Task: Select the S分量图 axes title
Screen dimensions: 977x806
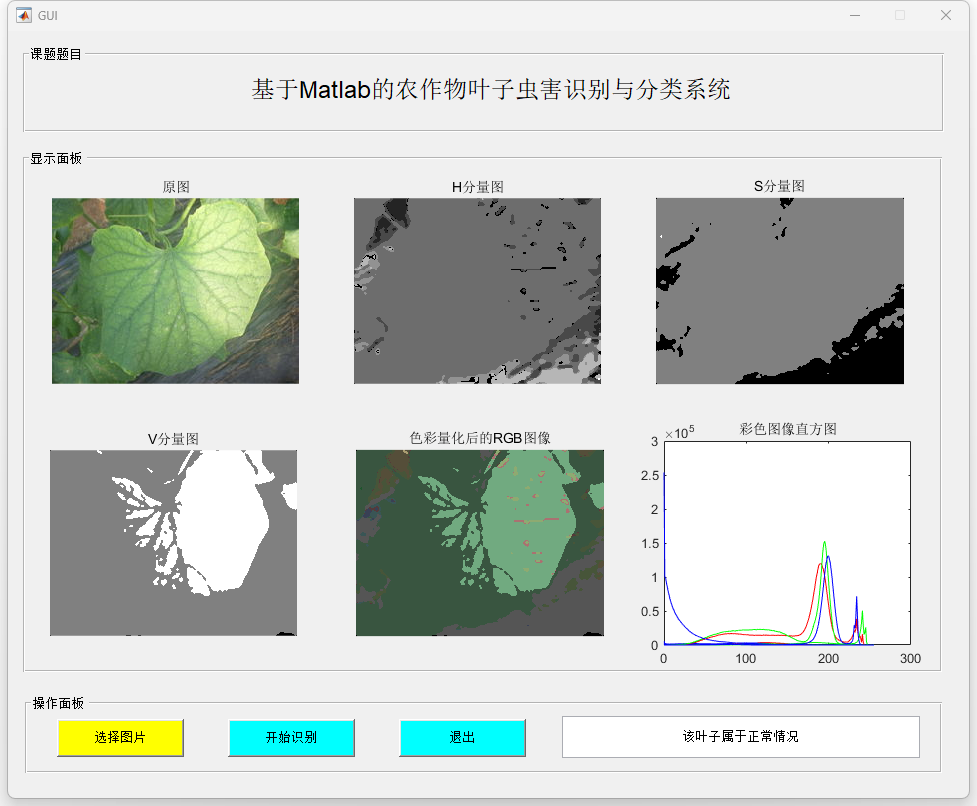Action: pos(779,186)
